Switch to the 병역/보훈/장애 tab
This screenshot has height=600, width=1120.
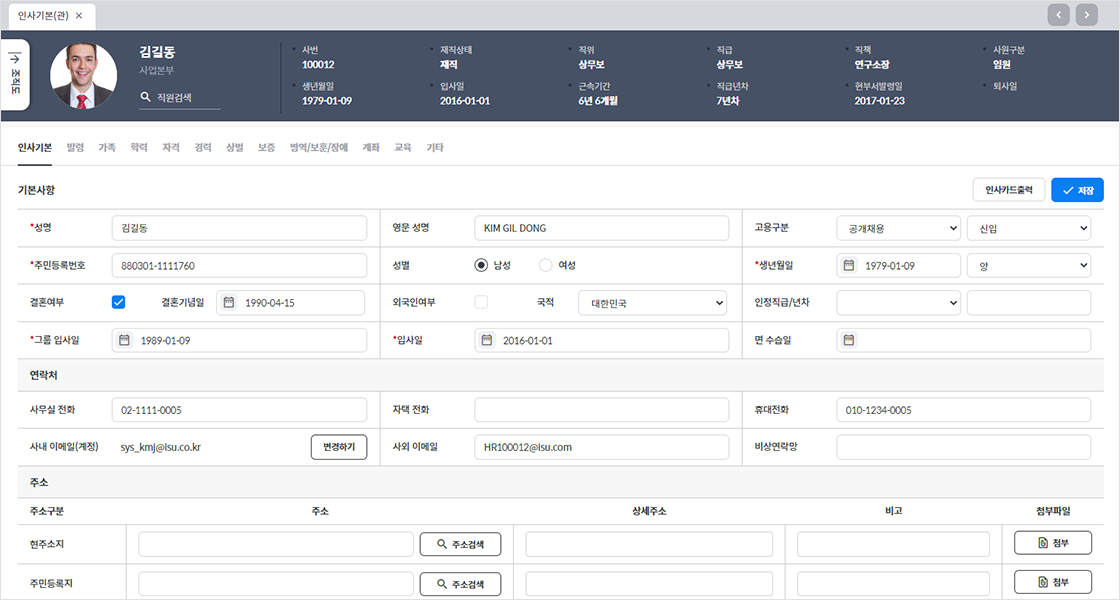pyautogui.click(x=319, y=148)
